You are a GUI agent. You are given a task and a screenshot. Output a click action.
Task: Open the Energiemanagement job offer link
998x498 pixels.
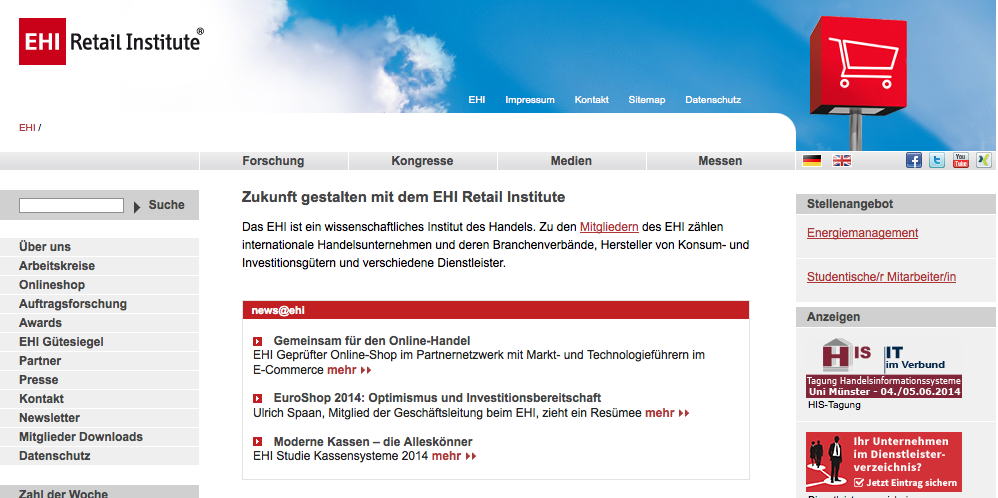click(862, 233)
